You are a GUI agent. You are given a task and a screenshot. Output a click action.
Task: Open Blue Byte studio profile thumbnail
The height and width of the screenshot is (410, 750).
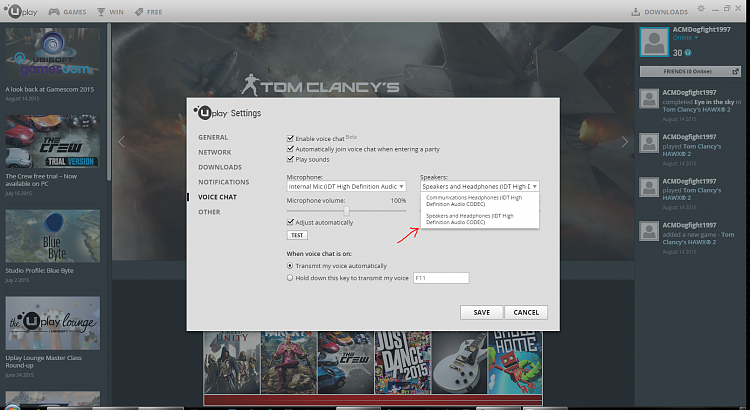click(x=53, y=236)
